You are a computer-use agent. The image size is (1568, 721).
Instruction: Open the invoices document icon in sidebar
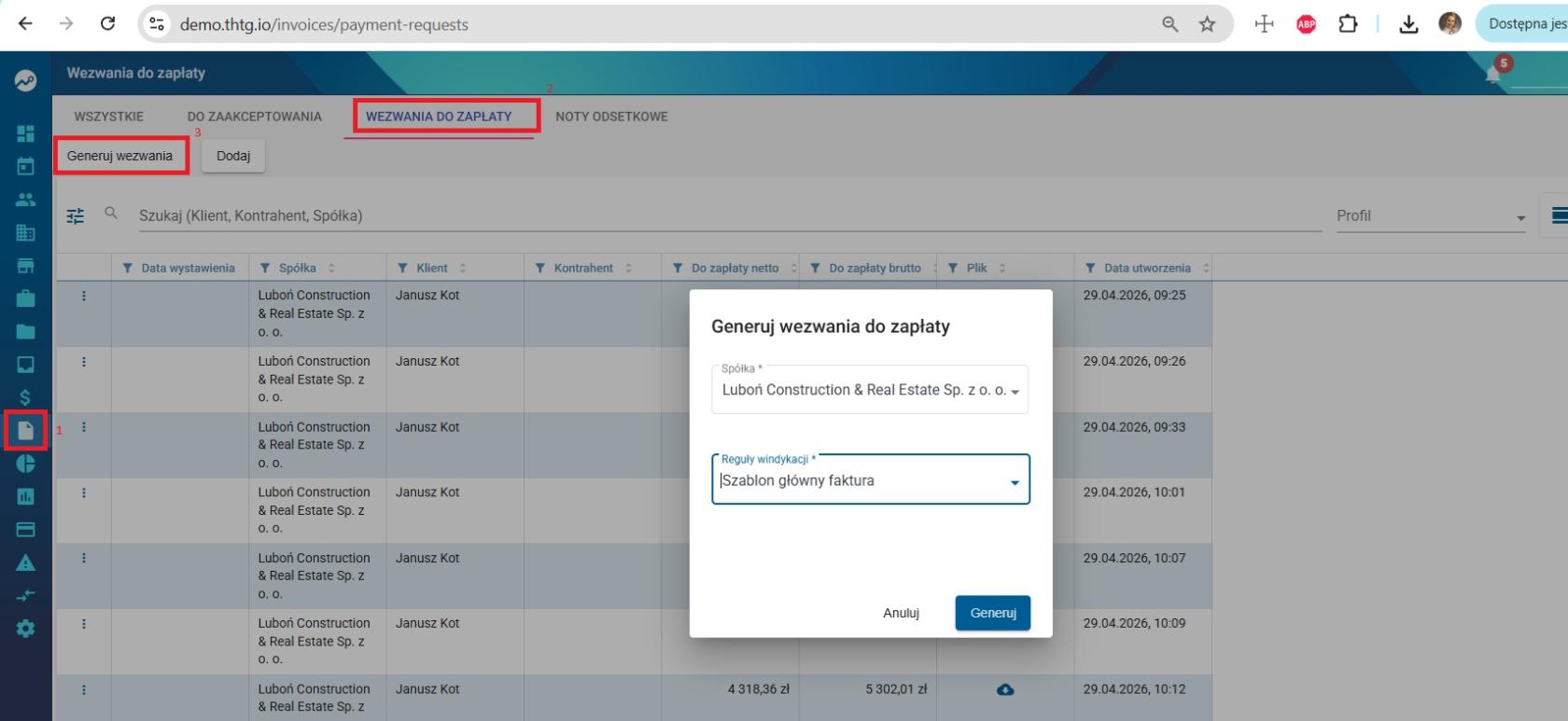[25, 430]
